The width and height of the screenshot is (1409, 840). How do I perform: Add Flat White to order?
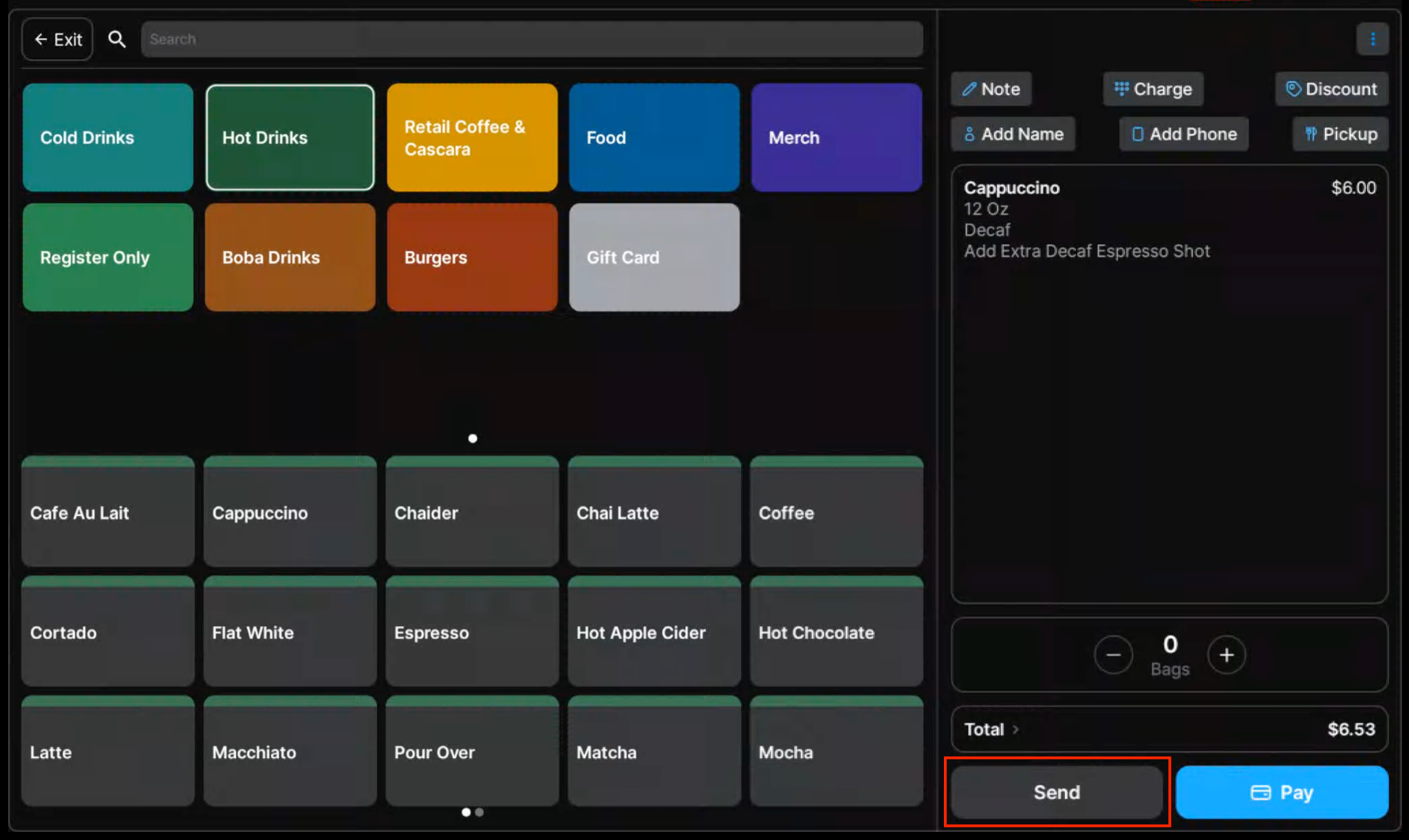tap(290, 632)
